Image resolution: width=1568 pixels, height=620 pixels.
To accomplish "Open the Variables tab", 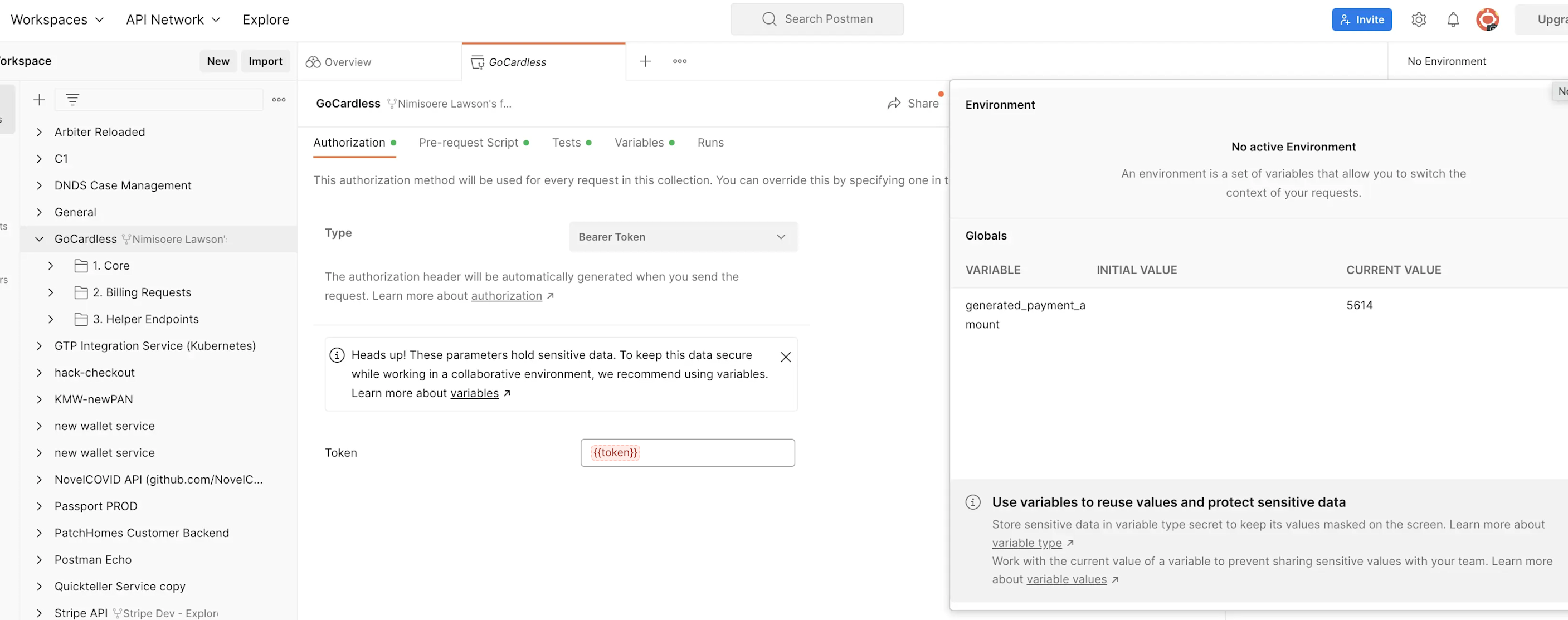I will tap(639, 143).
